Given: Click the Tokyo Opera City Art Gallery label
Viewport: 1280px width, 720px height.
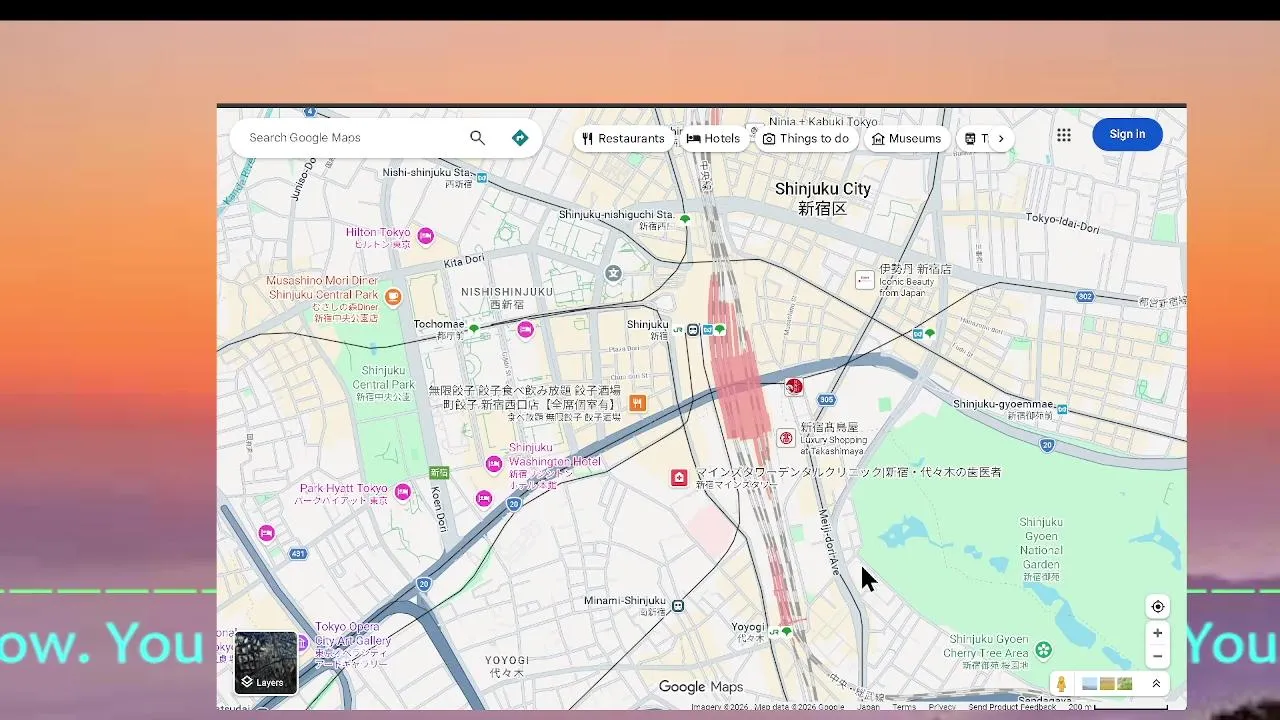Looking at the screenshot, I should pos(353,645).
